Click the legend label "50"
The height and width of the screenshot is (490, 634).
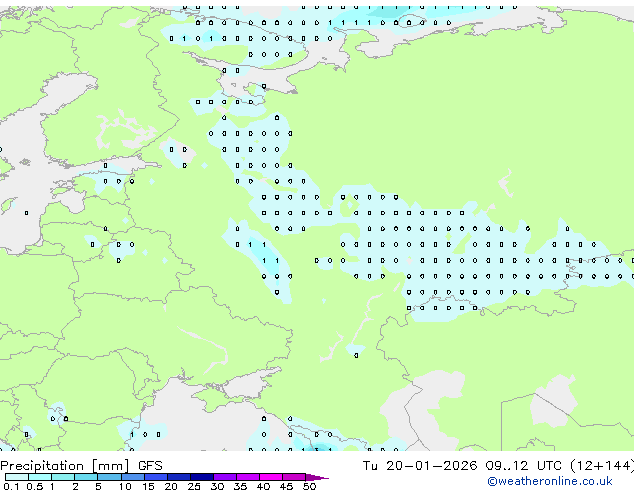click(x=309, y=486)
